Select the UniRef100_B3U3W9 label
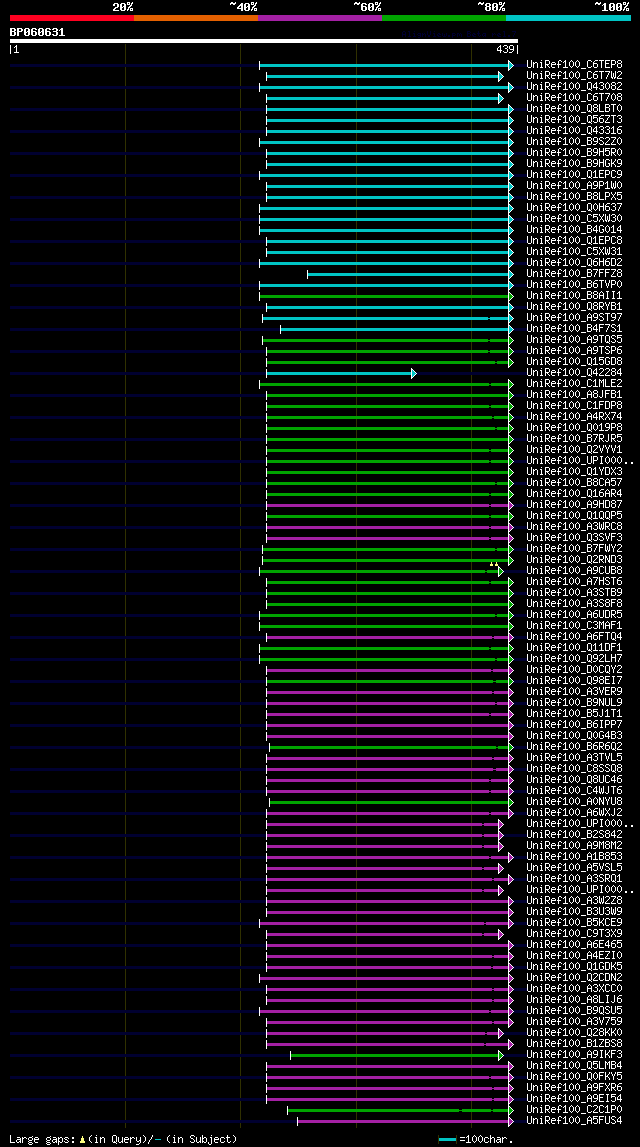Screen dimensions: 640x1147 pos(574,911)
